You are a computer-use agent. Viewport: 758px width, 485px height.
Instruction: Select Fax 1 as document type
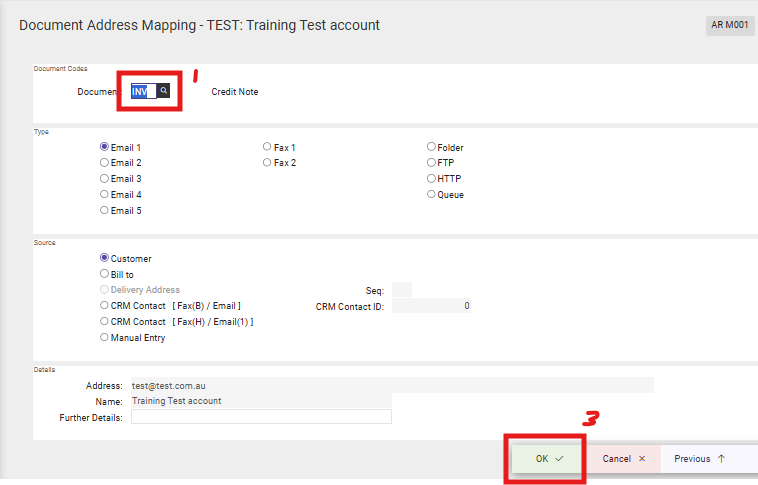point(267,147)
